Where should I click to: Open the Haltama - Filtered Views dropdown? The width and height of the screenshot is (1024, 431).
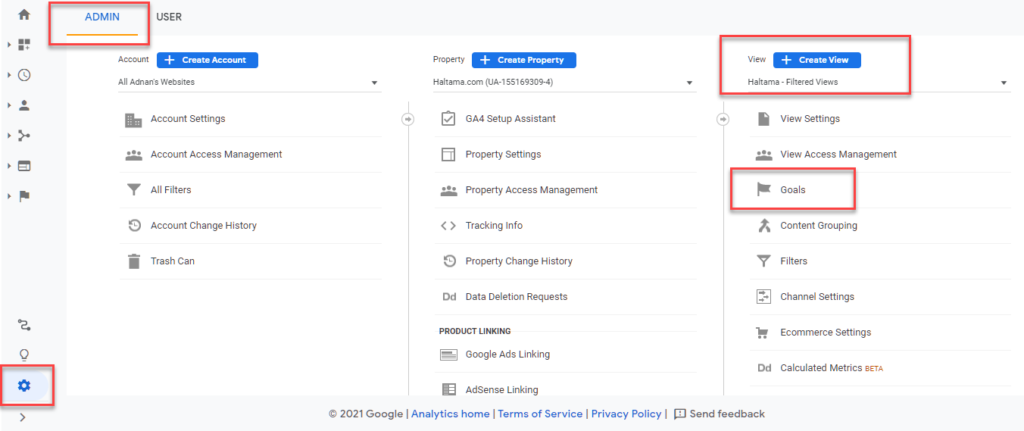(x=878, y=83)
